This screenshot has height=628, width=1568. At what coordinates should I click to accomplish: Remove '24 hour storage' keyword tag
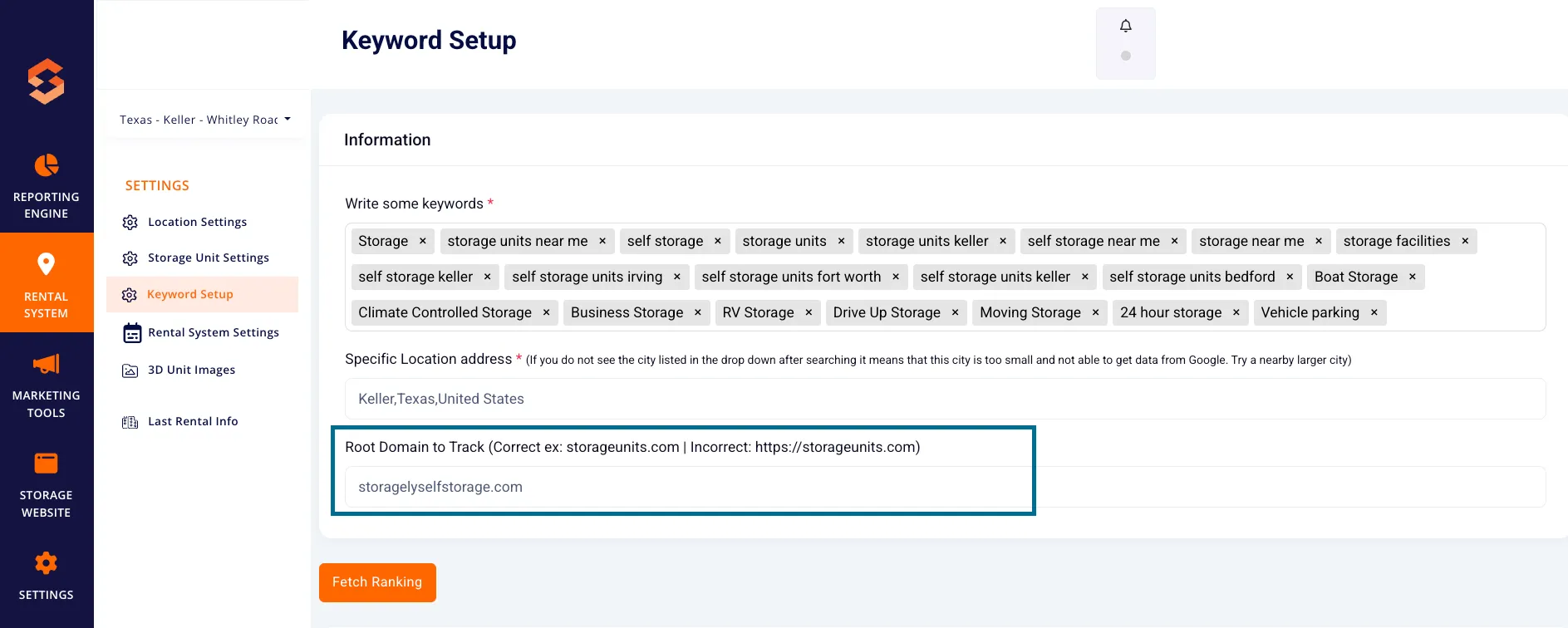pyautogui.click(x=1236, y=312)
